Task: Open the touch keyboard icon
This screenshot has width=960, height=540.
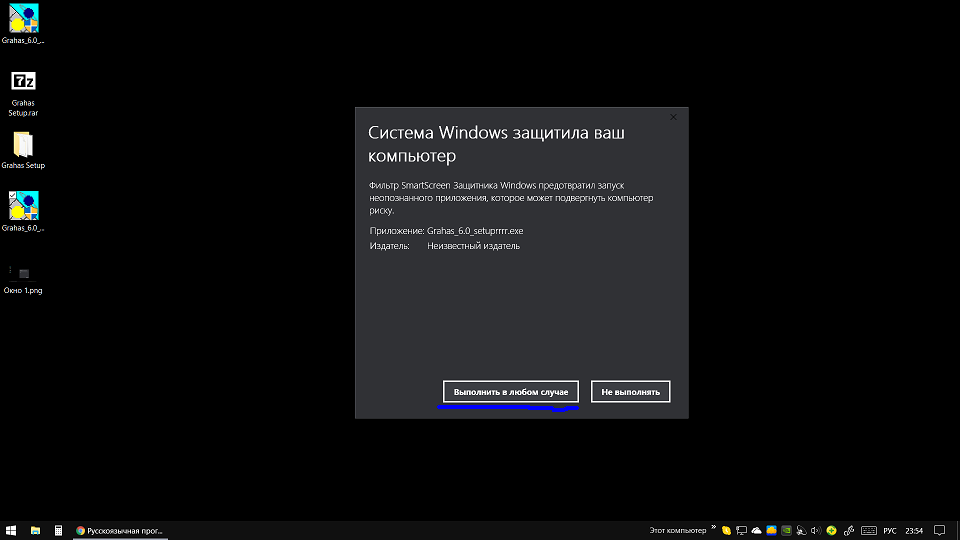Action: [x=869, y=530]
